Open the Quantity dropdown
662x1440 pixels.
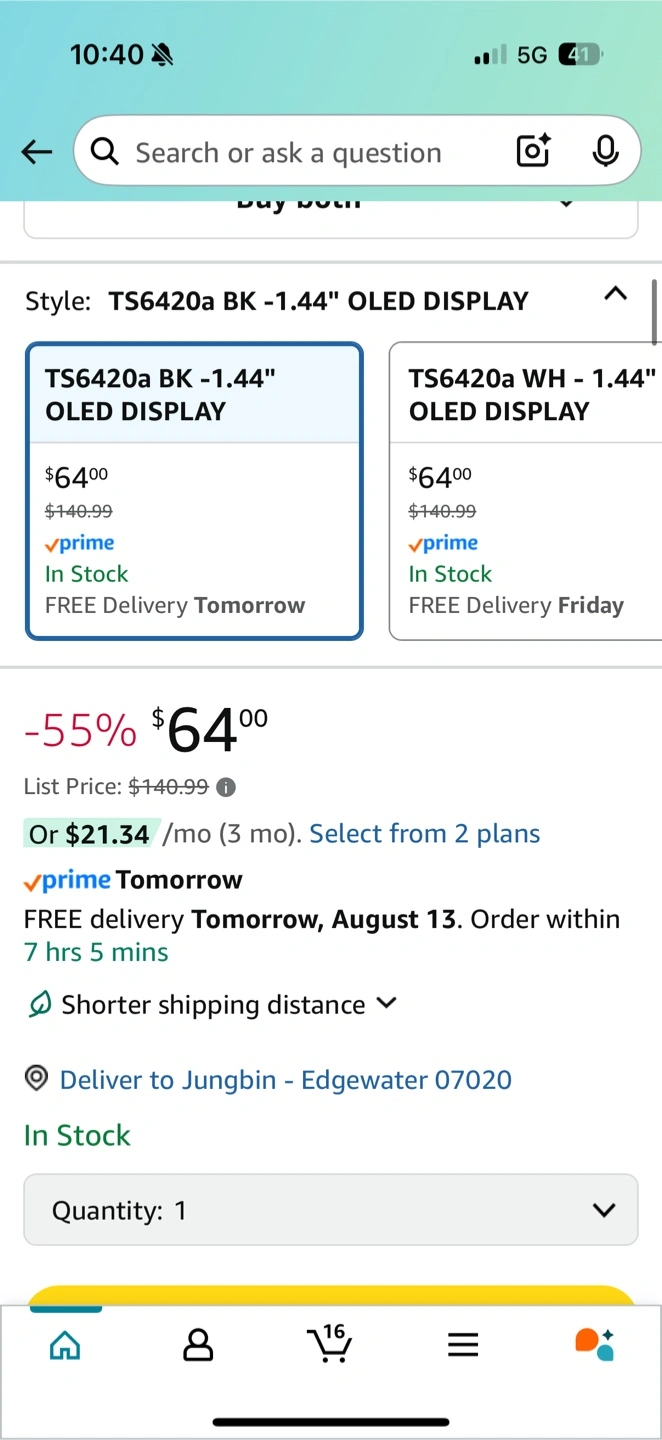click(x=331, y=1210)
